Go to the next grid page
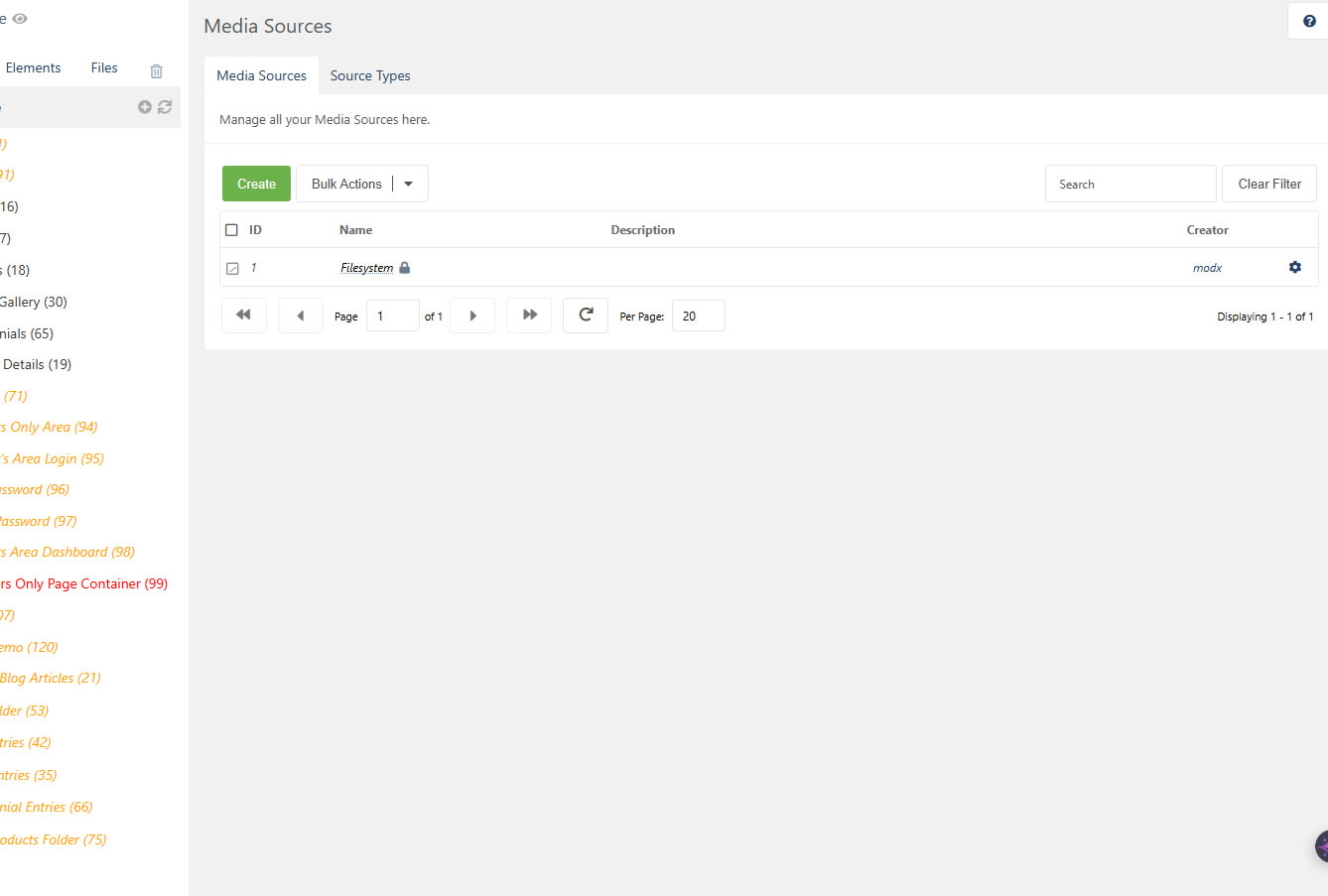Viewport: 1328px width, 896px height. [472, 316]
